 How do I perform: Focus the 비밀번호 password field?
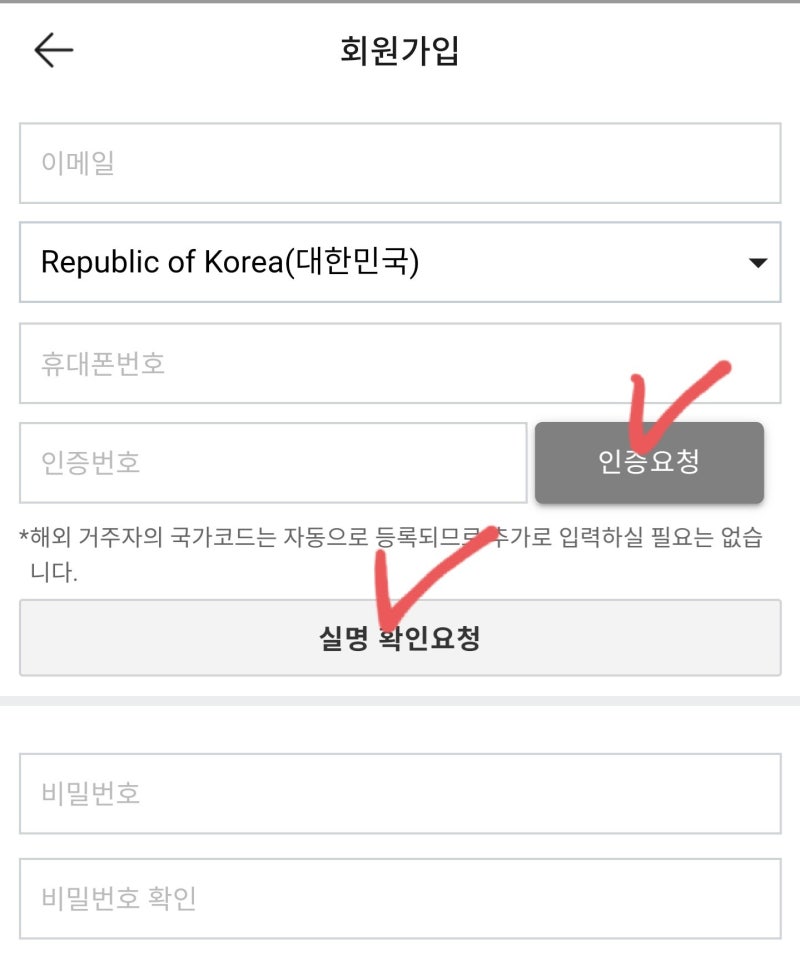coord(400,793)
